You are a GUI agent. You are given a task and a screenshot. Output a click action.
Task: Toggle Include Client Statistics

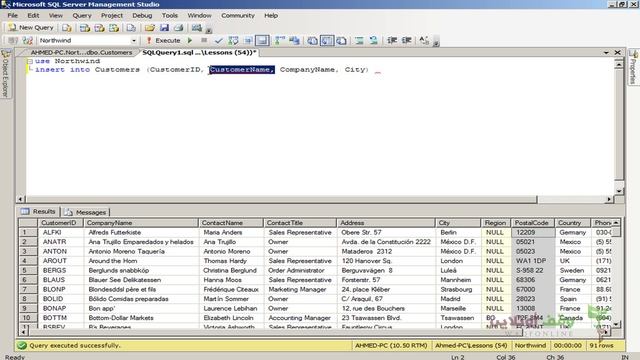pos(294,40)
